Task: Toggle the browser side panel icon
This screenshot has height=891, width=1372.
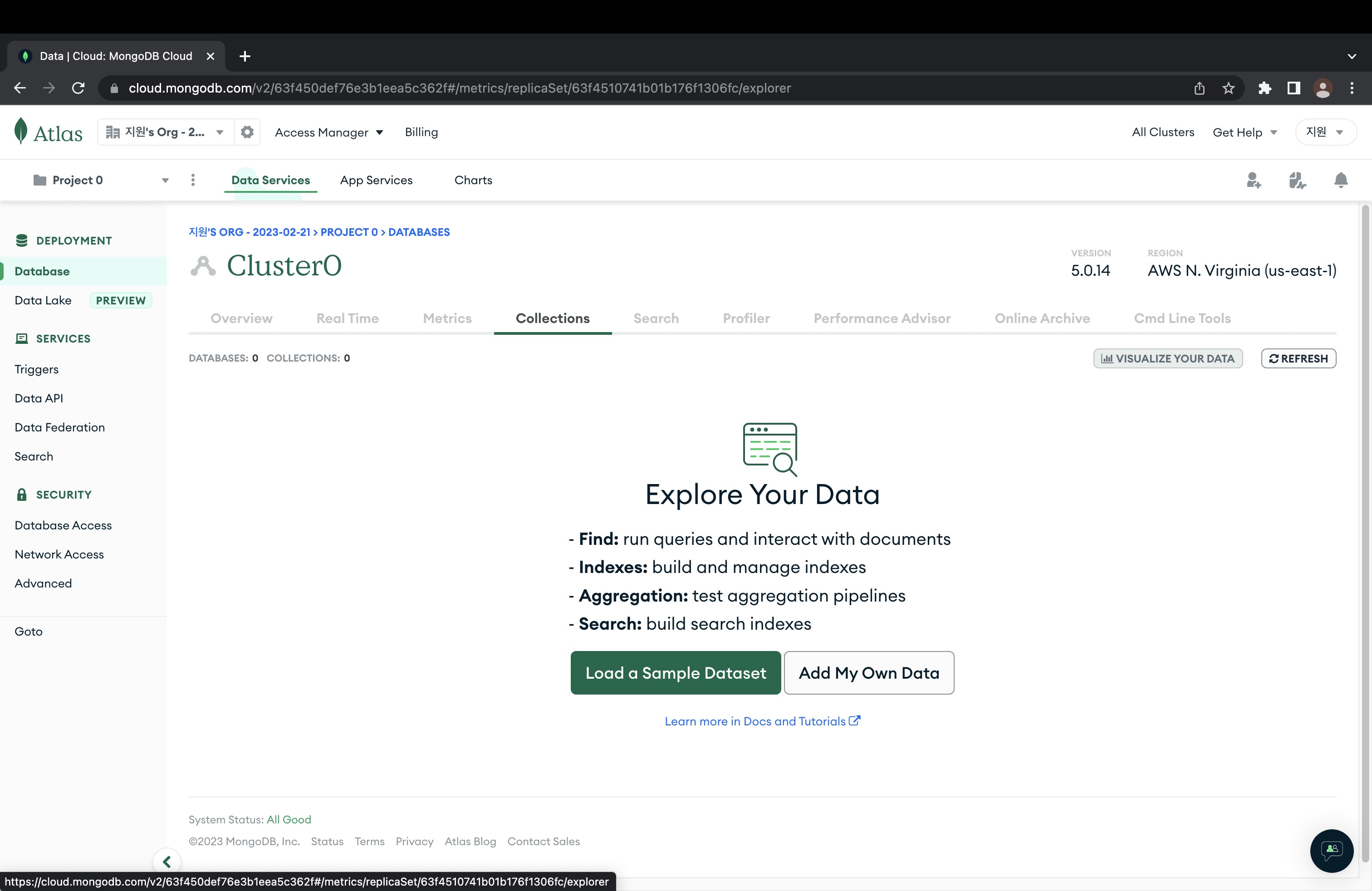Action: pos(1294,88)
